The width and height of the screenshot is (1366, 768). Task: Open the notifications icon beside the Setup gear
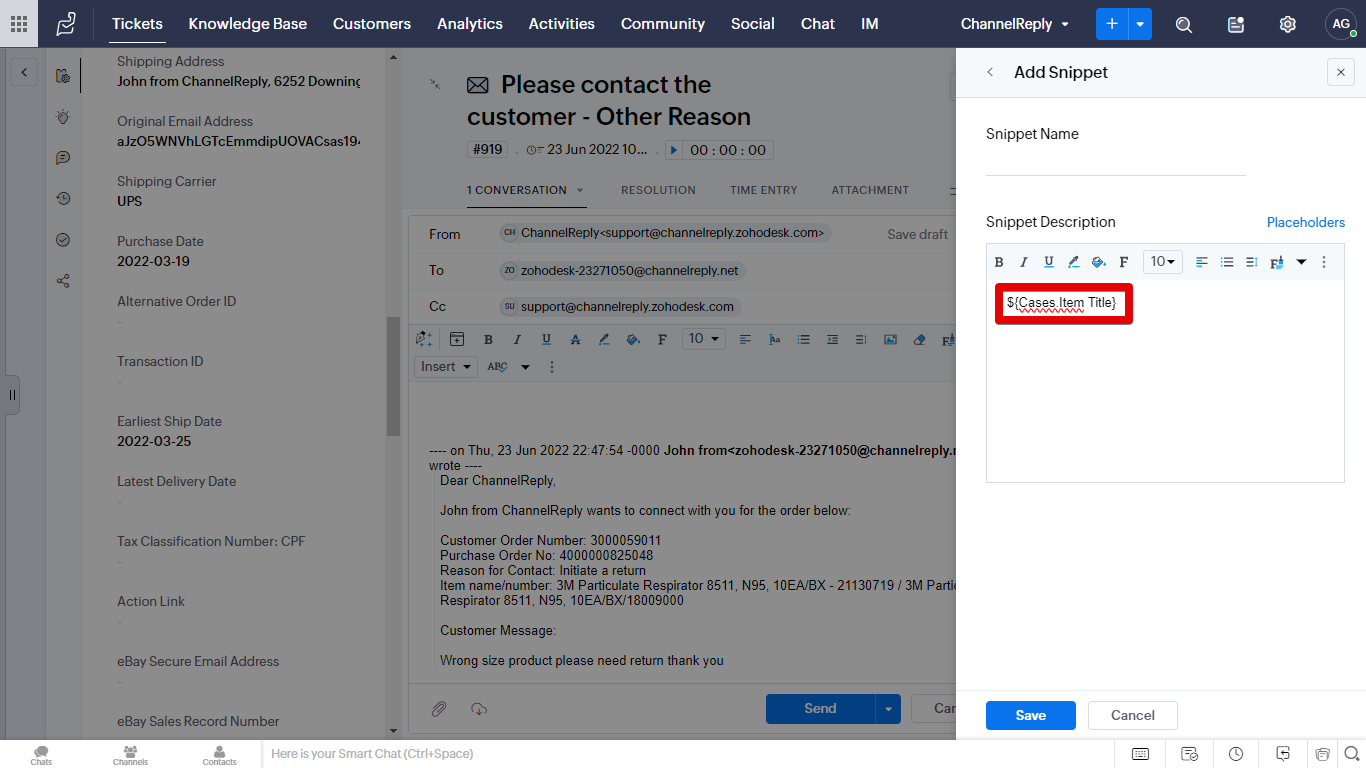1236,24
